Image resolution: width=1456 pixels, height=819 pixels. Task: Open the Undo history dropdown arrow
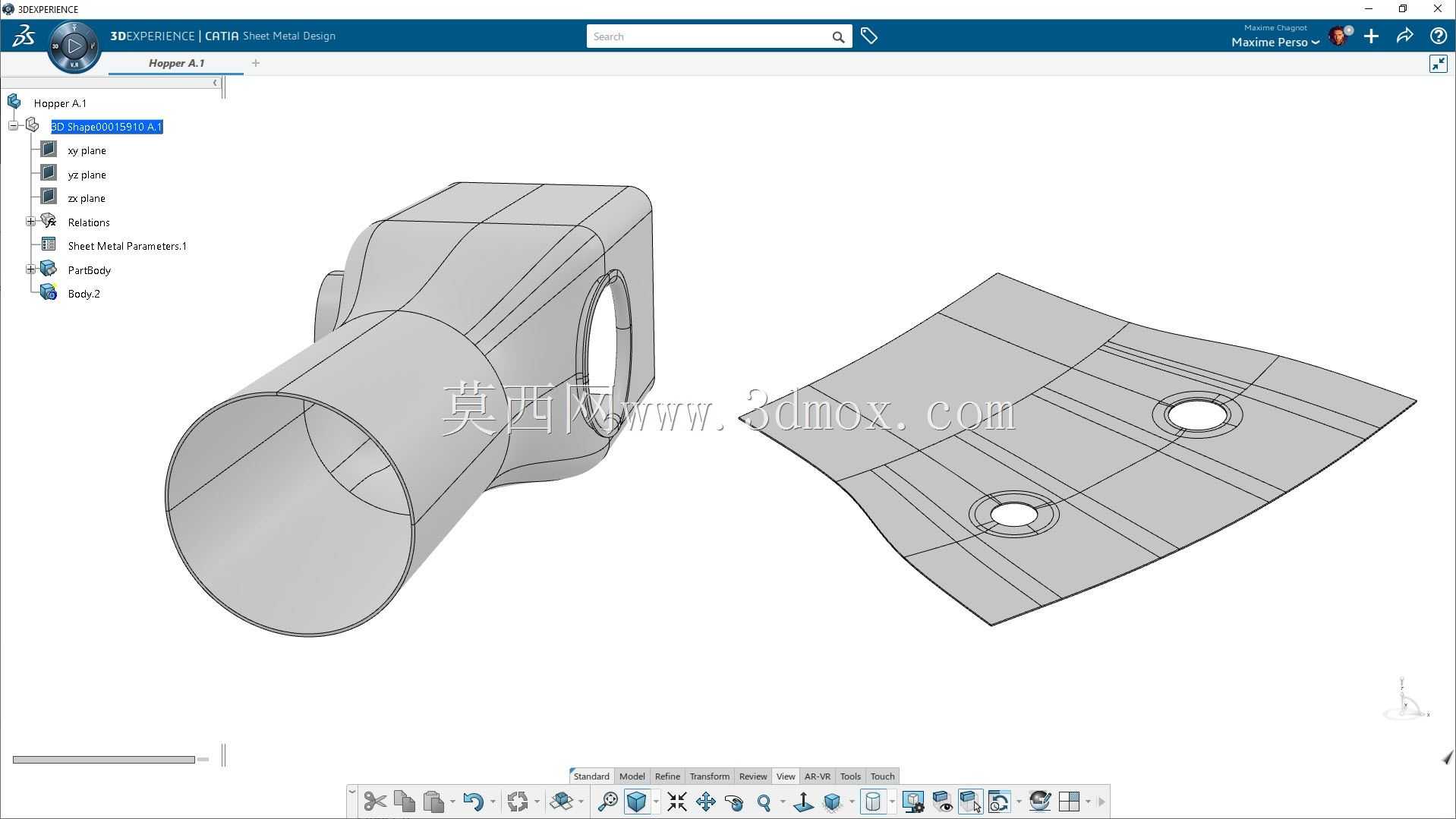[x=493, y=802]
